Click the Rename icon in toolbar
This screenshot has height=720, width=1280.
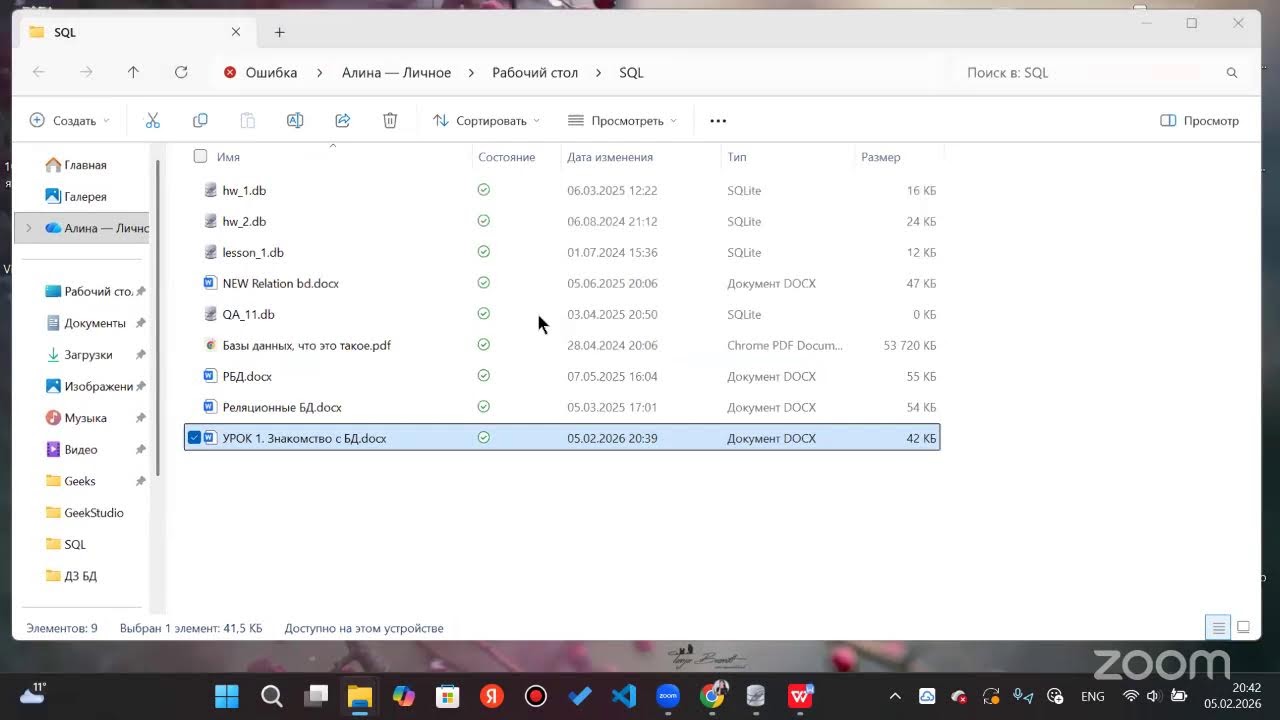click(x=295, y=120)
